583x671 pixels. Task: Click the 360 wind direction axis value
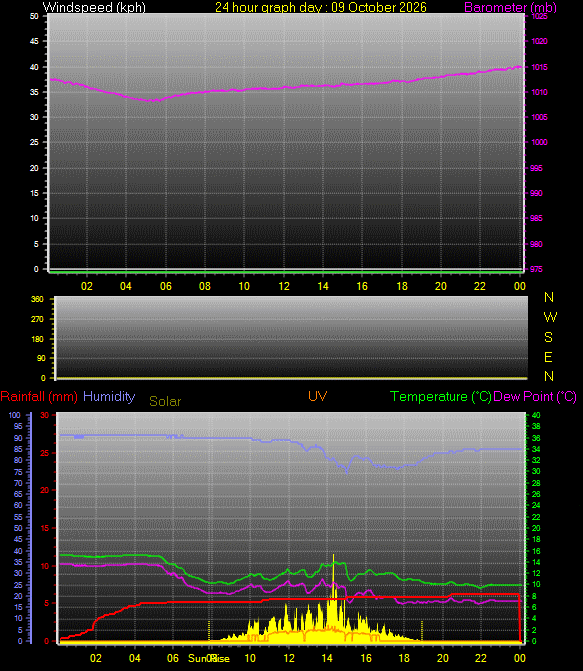[37, 299]
